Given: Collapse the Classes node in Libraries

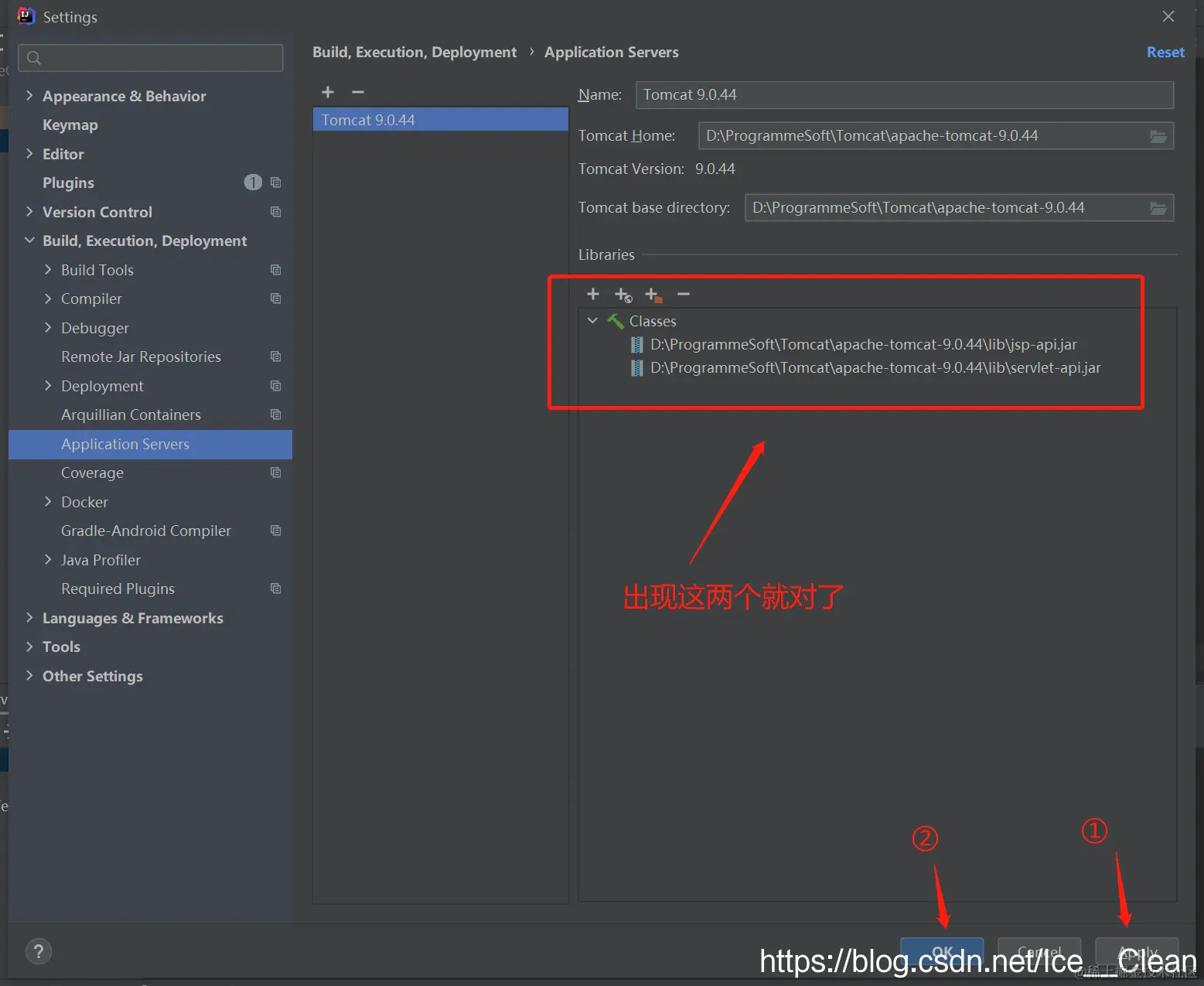Looking at the screenshot, I should pyautogui.click(x=592, y=320).
